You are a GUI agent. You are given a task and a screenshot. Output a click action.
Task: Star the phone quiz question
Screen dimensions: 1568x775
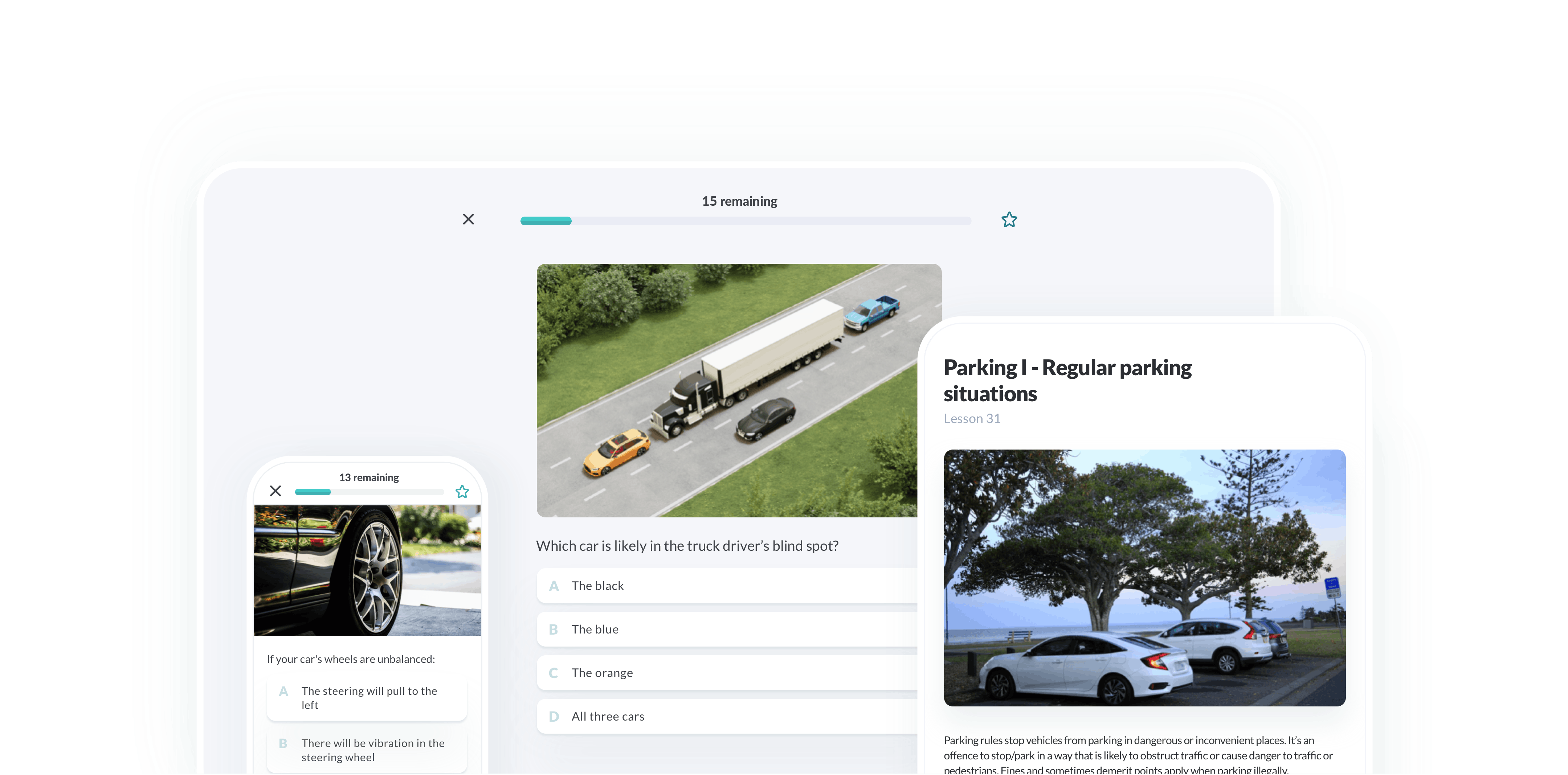[x=462, y=492]
